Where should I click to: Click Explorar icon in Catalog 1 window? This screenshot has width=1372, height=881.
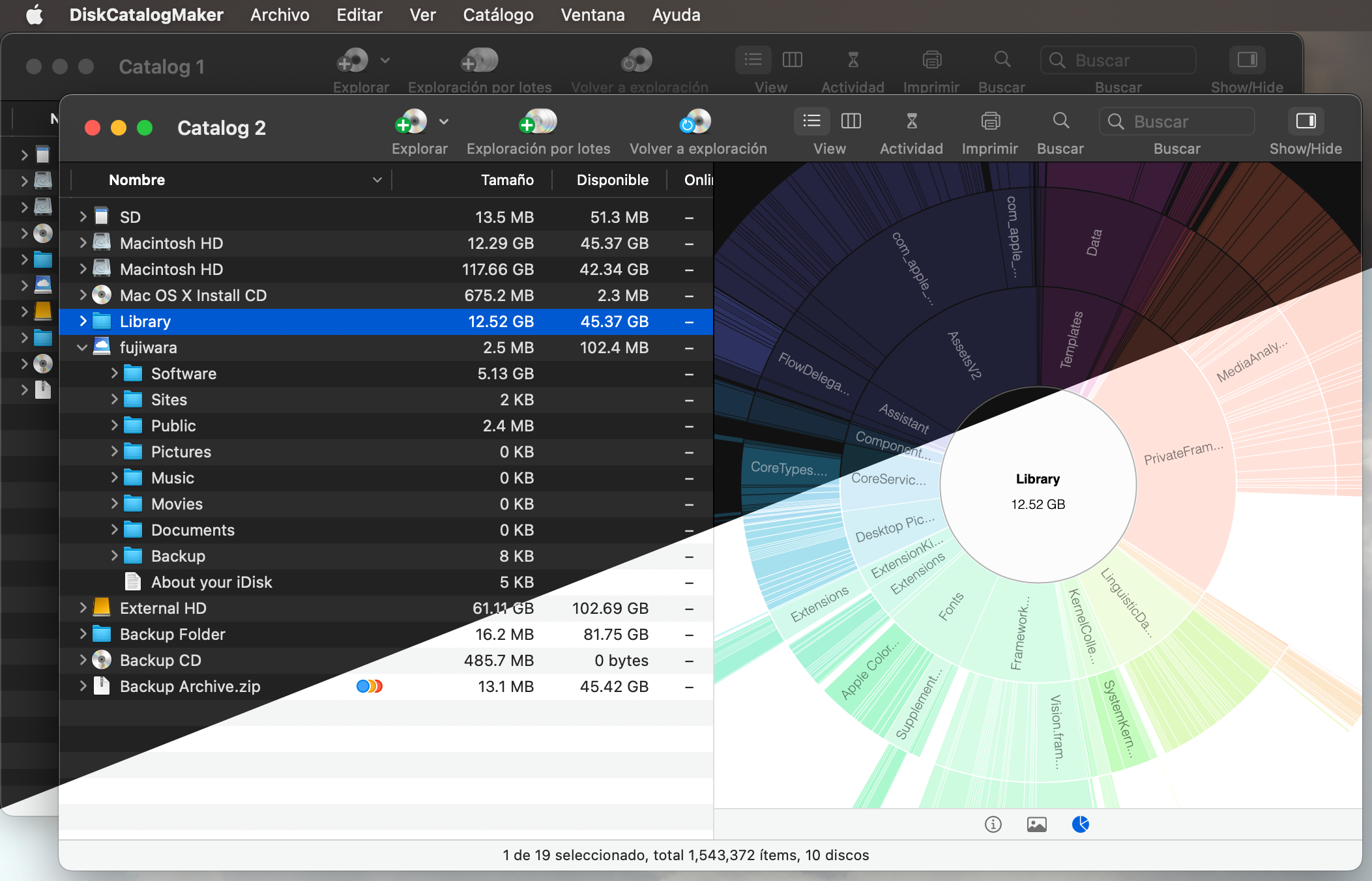point(353,61)
